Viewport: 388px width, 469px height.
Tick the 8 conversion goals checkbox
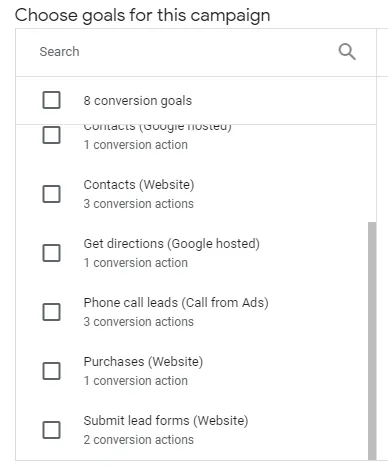tap(51, 100)
